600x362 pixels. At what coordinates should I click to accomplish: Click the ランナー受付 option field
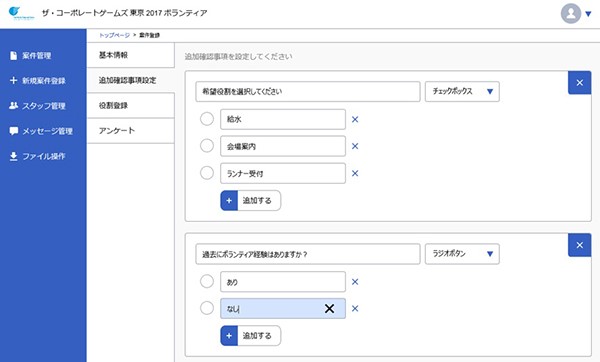[x=283, y=173]
